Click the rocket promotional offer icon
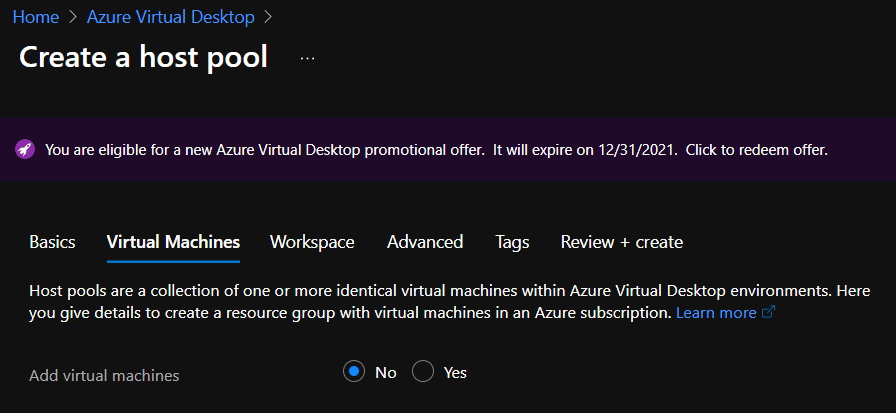896x413 pixels. [x=24, y=150]
